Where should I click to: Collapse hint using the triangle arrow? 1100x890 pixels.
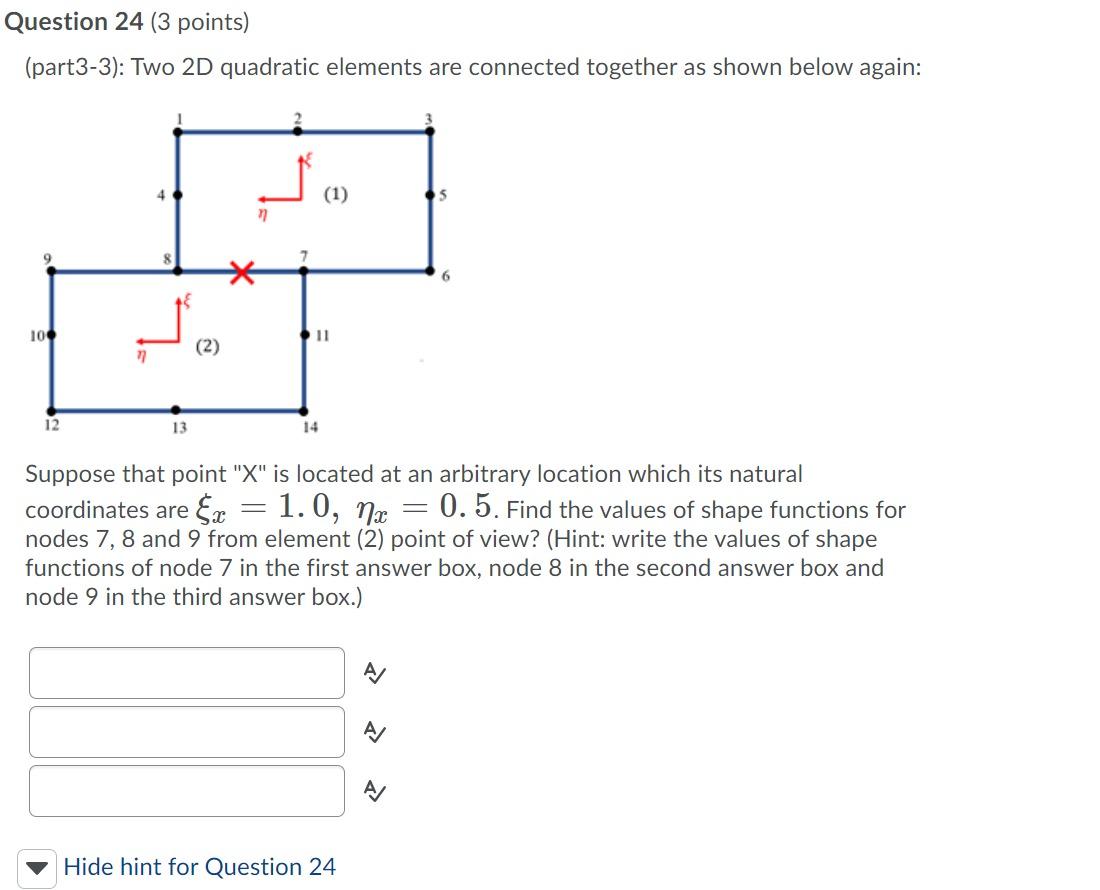36,868
